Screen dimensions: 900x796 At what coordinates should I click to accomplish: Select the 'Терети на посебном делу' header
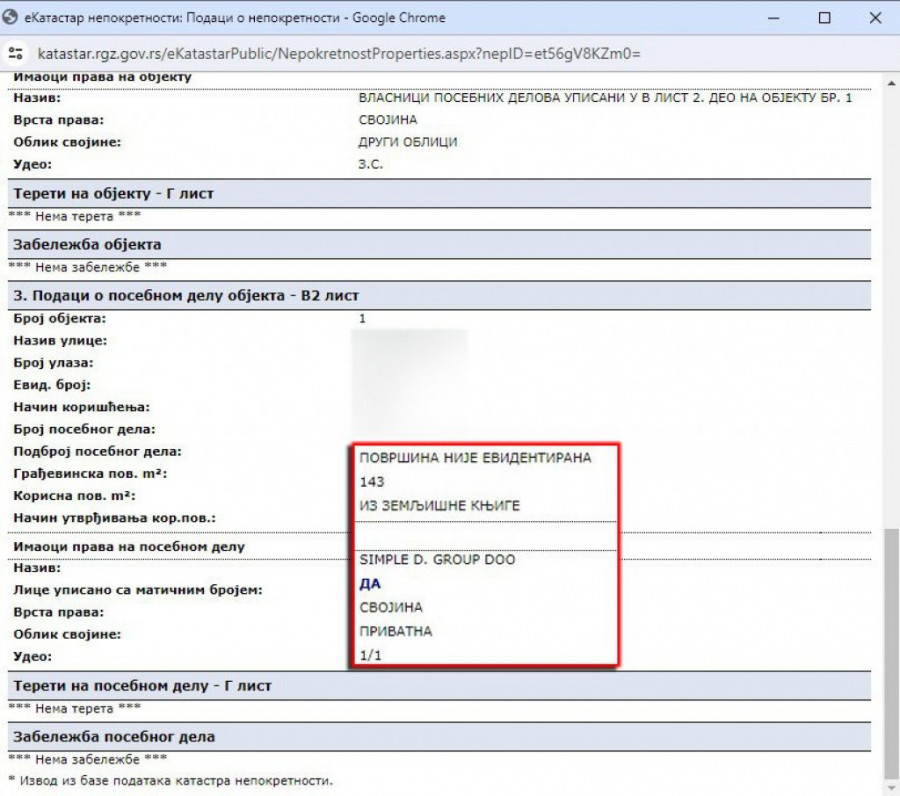pyautogui.click(x=141, y=686)
